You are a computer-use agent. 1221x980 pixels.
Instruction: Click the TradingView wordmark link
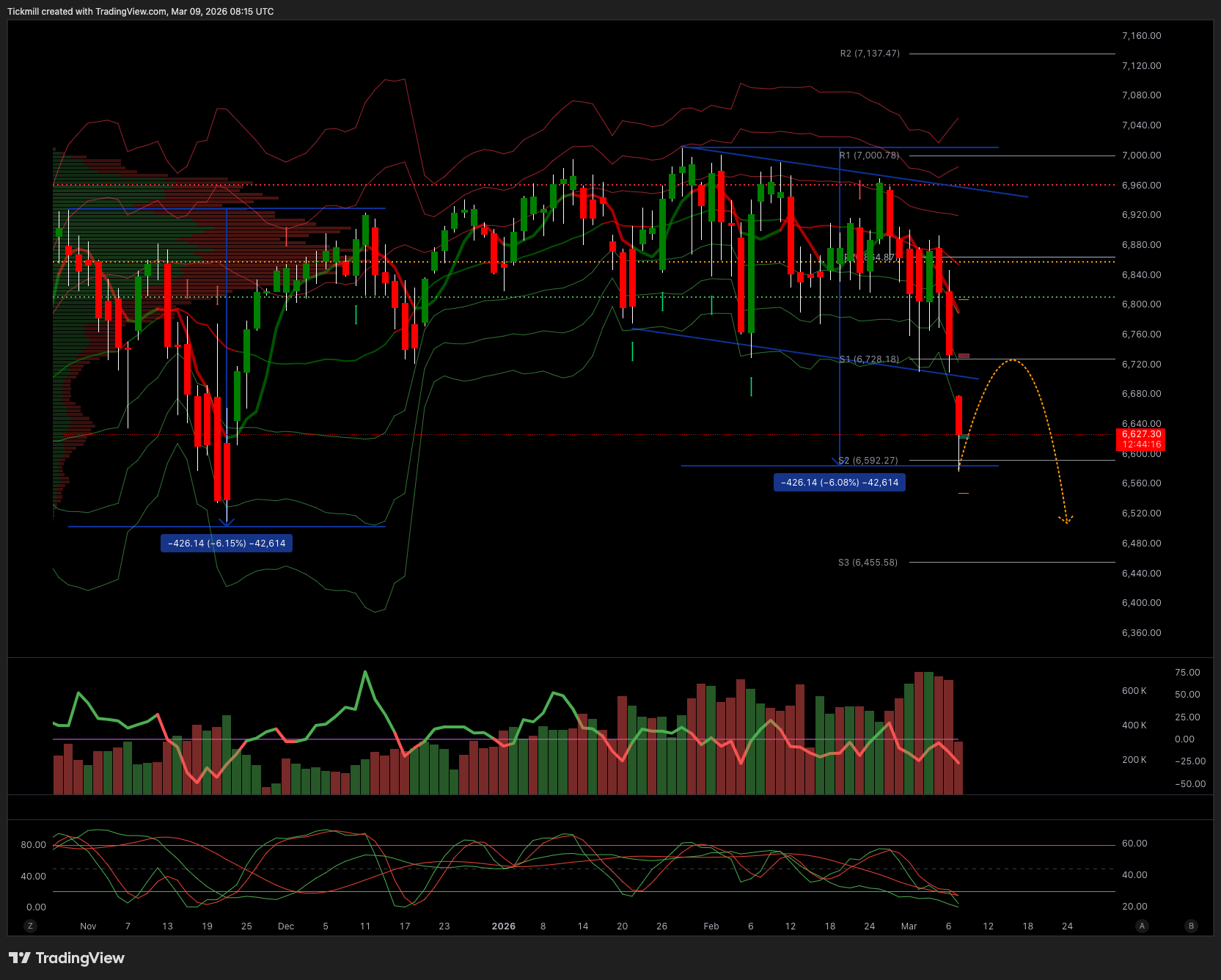(80, 958)
